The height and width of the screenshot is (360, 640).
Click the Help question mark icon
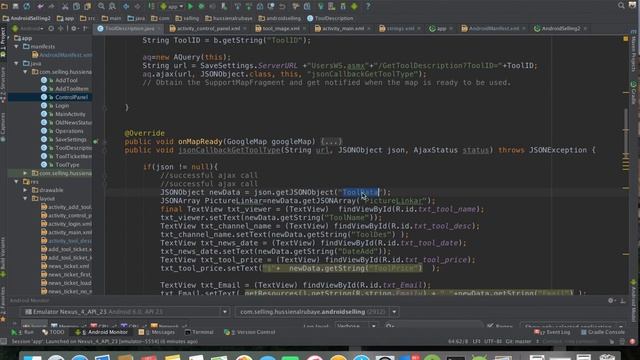tap(367, 6)
